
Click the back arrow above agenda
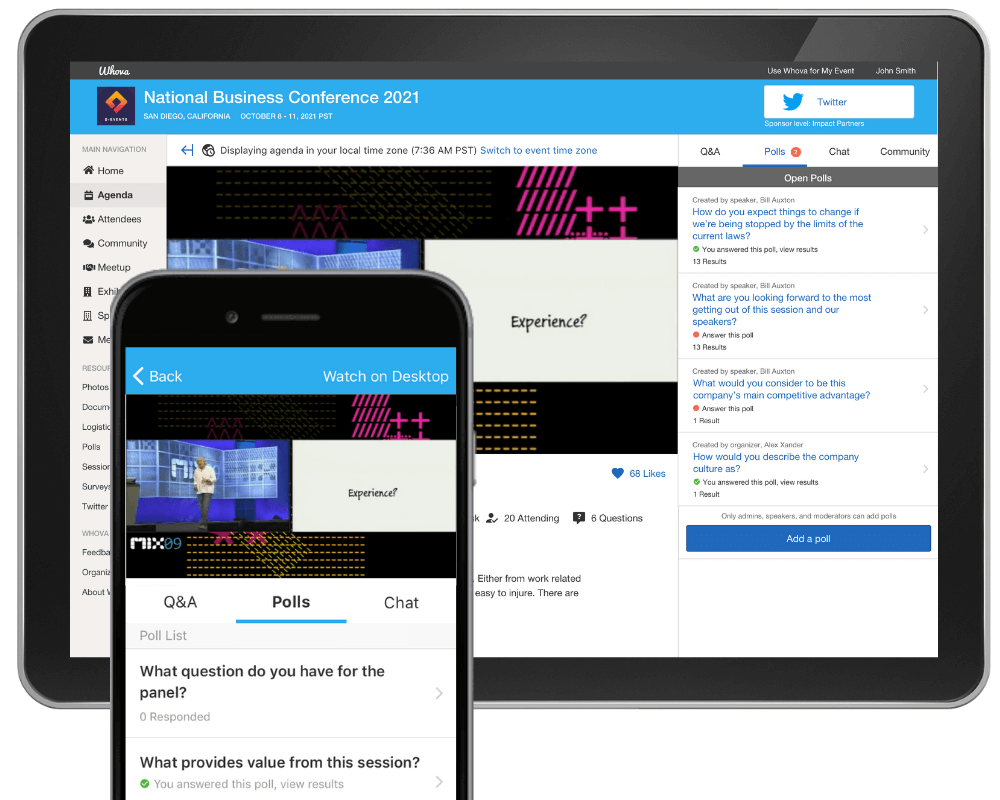pos(187,150)
